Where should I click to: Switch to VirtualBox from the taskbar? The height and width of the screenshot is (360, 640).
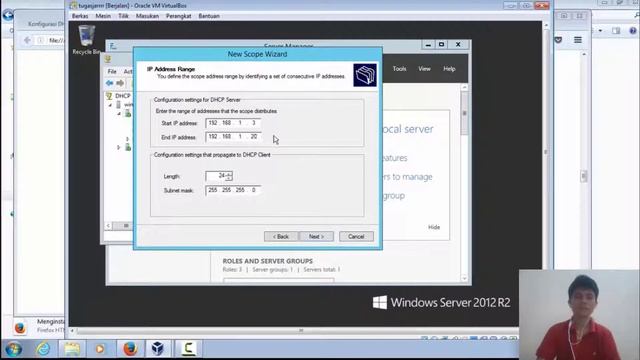(x=158, y=349)
